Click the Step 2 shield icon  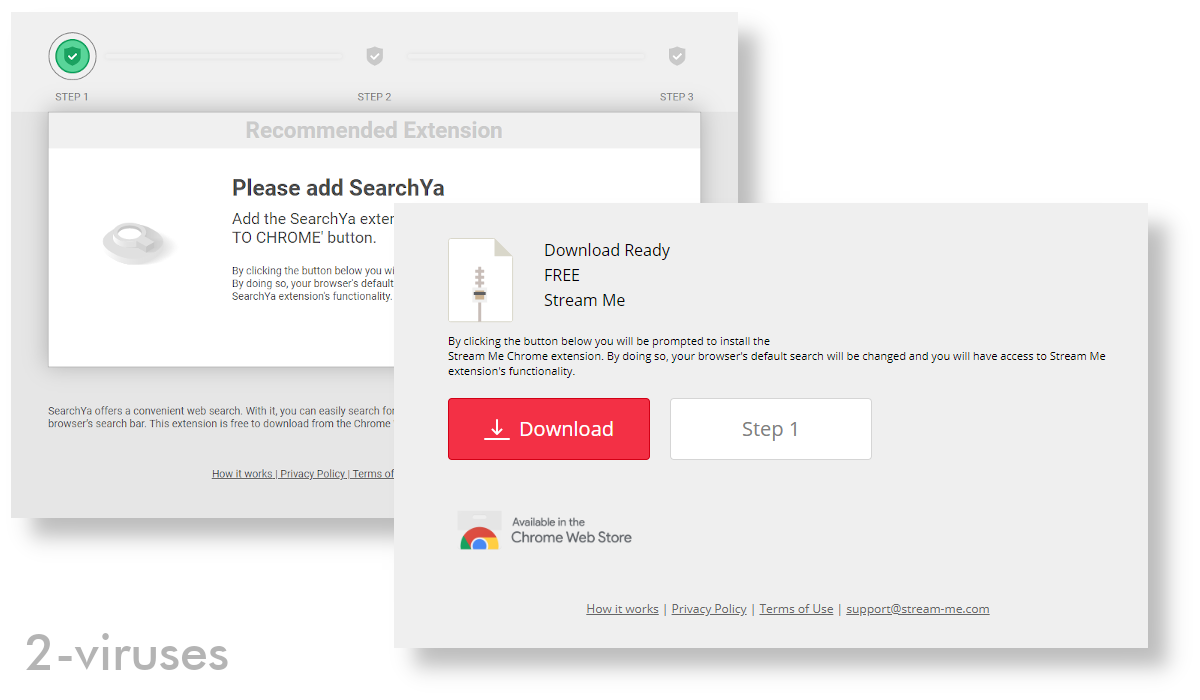374,56
